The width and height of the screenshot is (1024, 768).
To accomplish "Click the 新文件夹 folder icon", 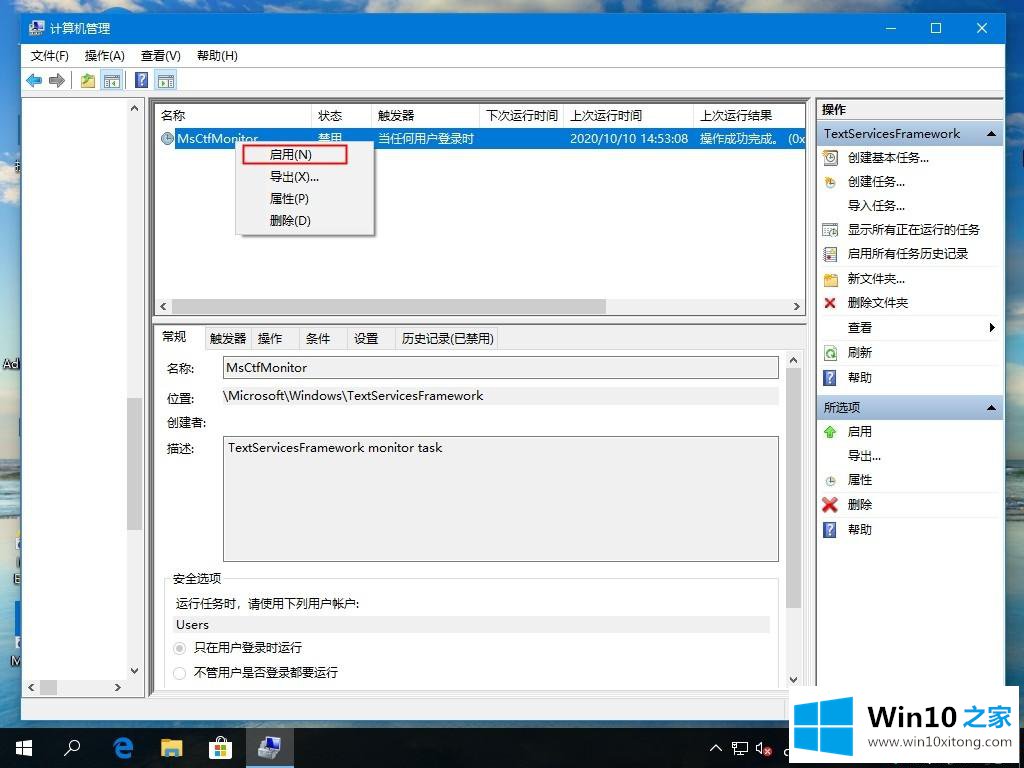I will [x=830, y=280].
